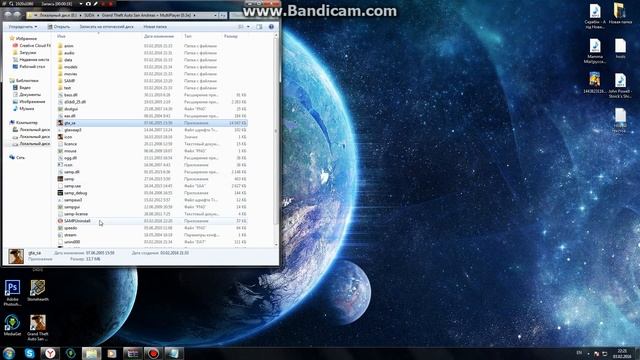Viewport: 640px width, 360px height.
Task: Click the Explorer search field
Action: (x=254, y=15)
